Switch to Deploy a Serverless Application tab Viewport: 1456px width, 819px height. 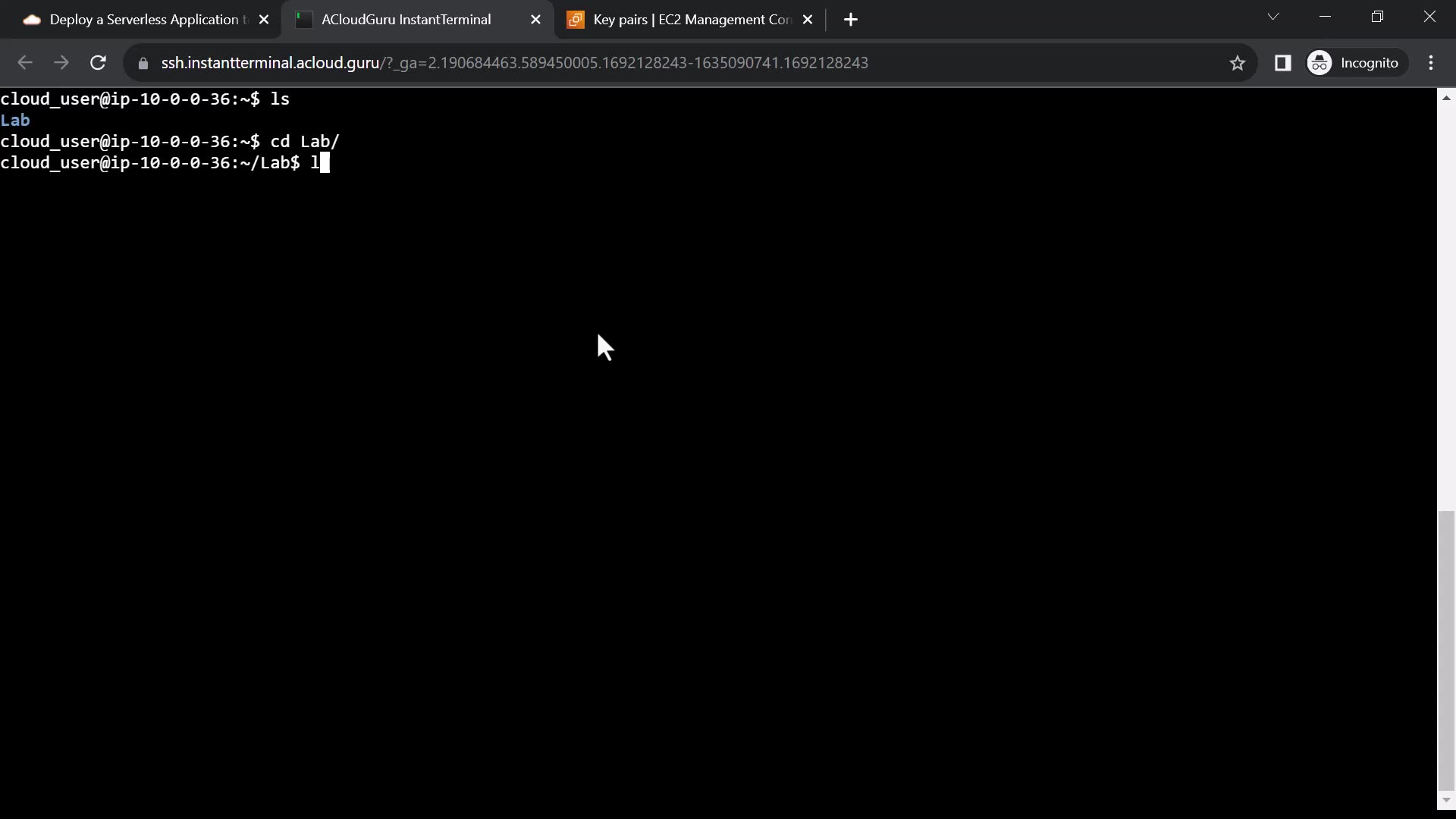click(144, 20)
